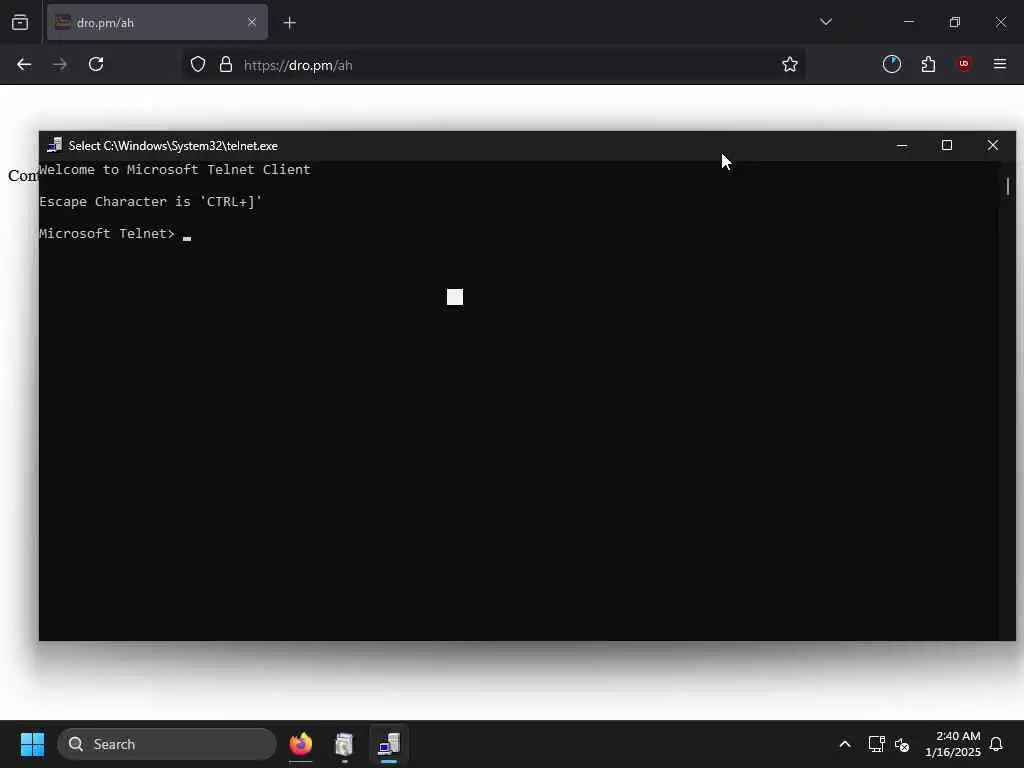This screenshot has width=1024, height=768.
Task: Click the 'Escape Character is' line
Action: coord(151,202)
